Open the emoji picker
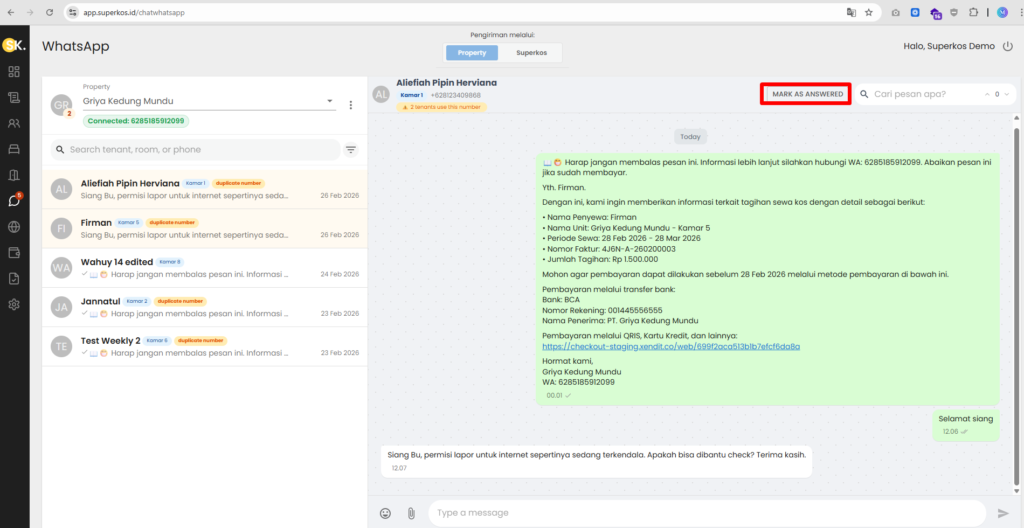 (385, 513)
